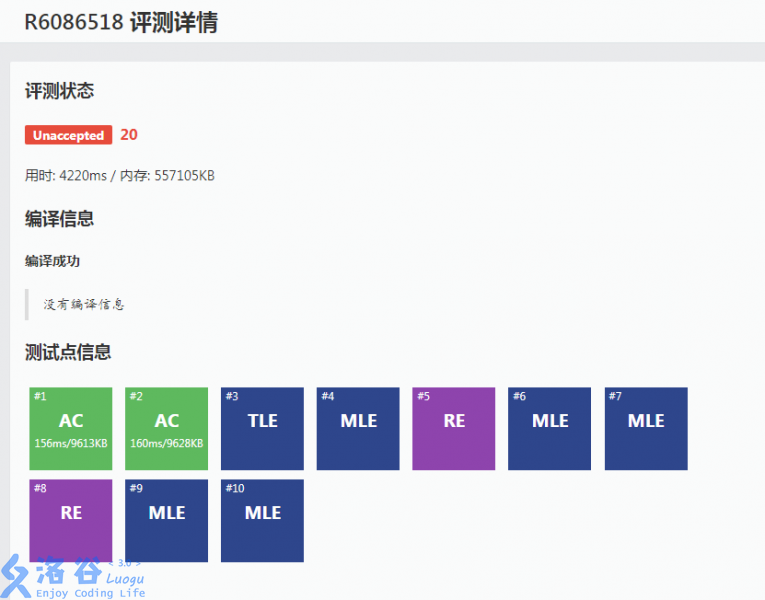Open test case #6 MLE tile
Viewport: 765px width, 600px height.
(549, 429)
